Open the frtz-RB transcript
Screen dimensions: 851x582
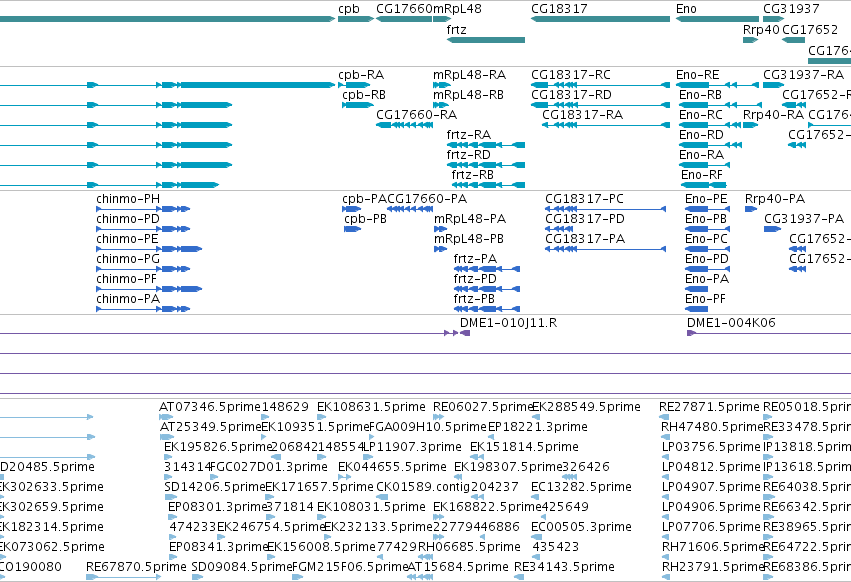[472, 175]
